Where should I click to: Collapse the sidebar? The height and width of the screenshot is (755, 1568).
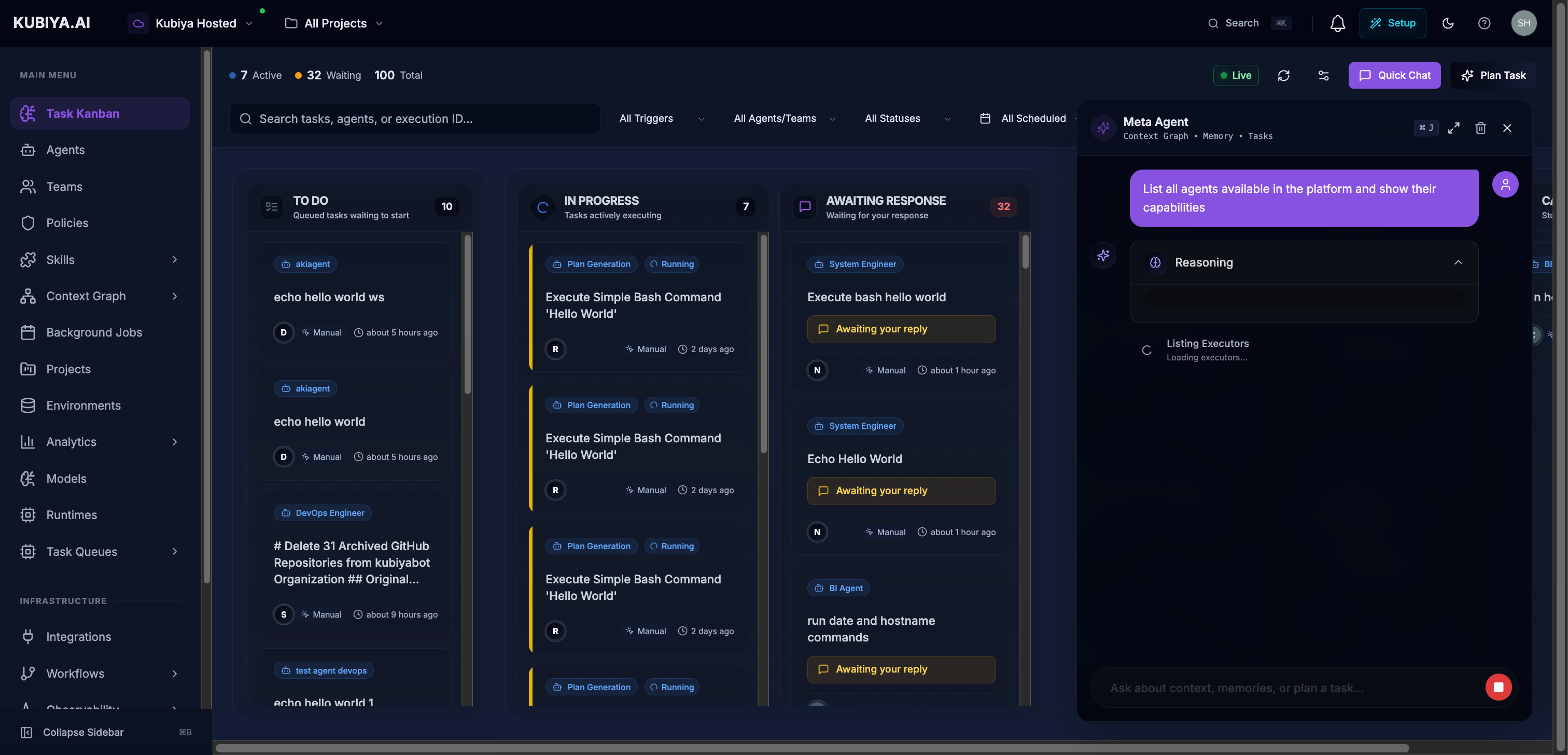pyautogui.click(x=83, y=732)
